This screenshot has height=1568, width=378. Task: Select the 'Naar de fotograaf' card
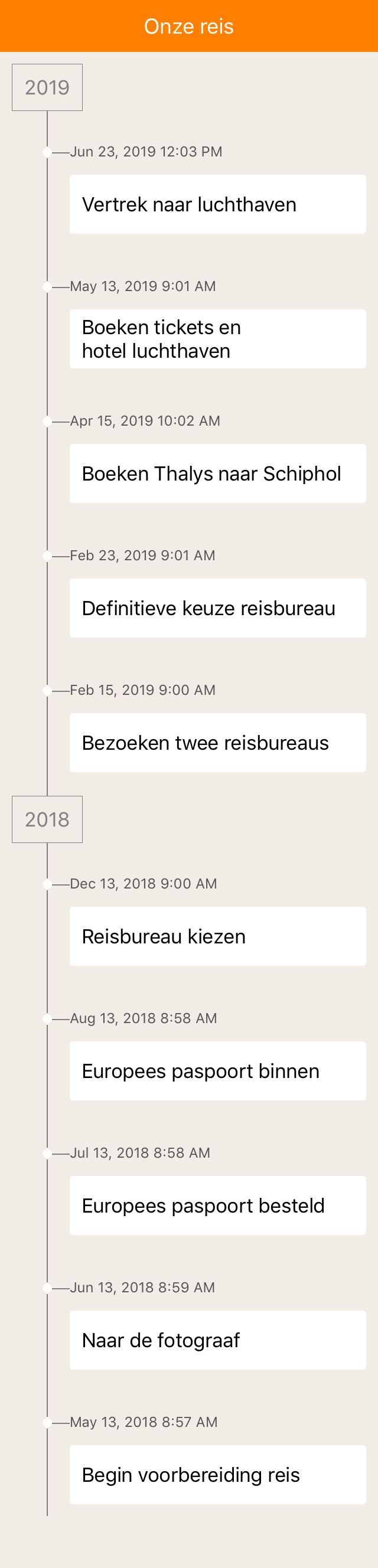(x=217, y=1340)
